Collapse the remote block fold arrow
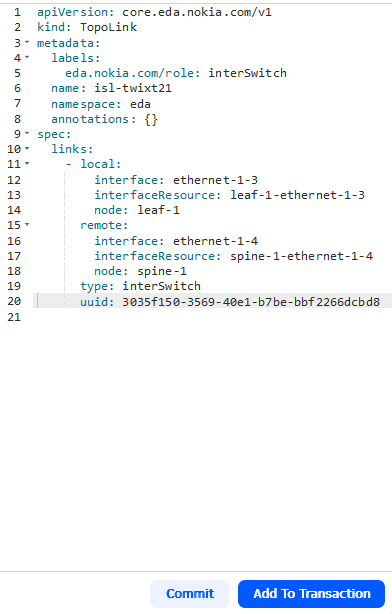Image resolution: width=392 pixels, height=614 pixels. [27, 225]
